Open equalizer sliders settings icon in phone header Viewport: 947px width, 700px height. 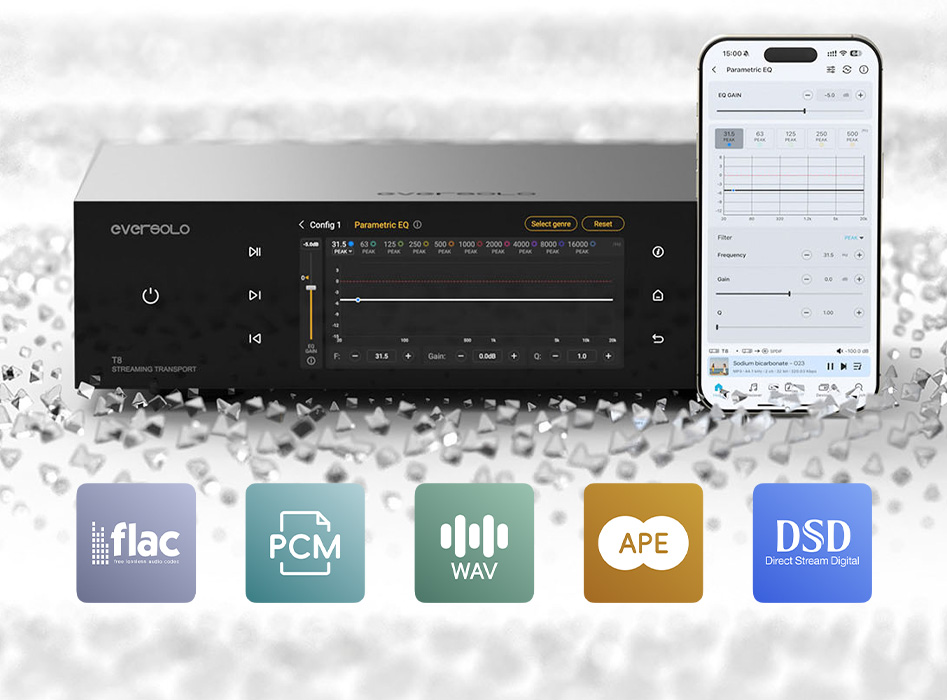point(831,70)
